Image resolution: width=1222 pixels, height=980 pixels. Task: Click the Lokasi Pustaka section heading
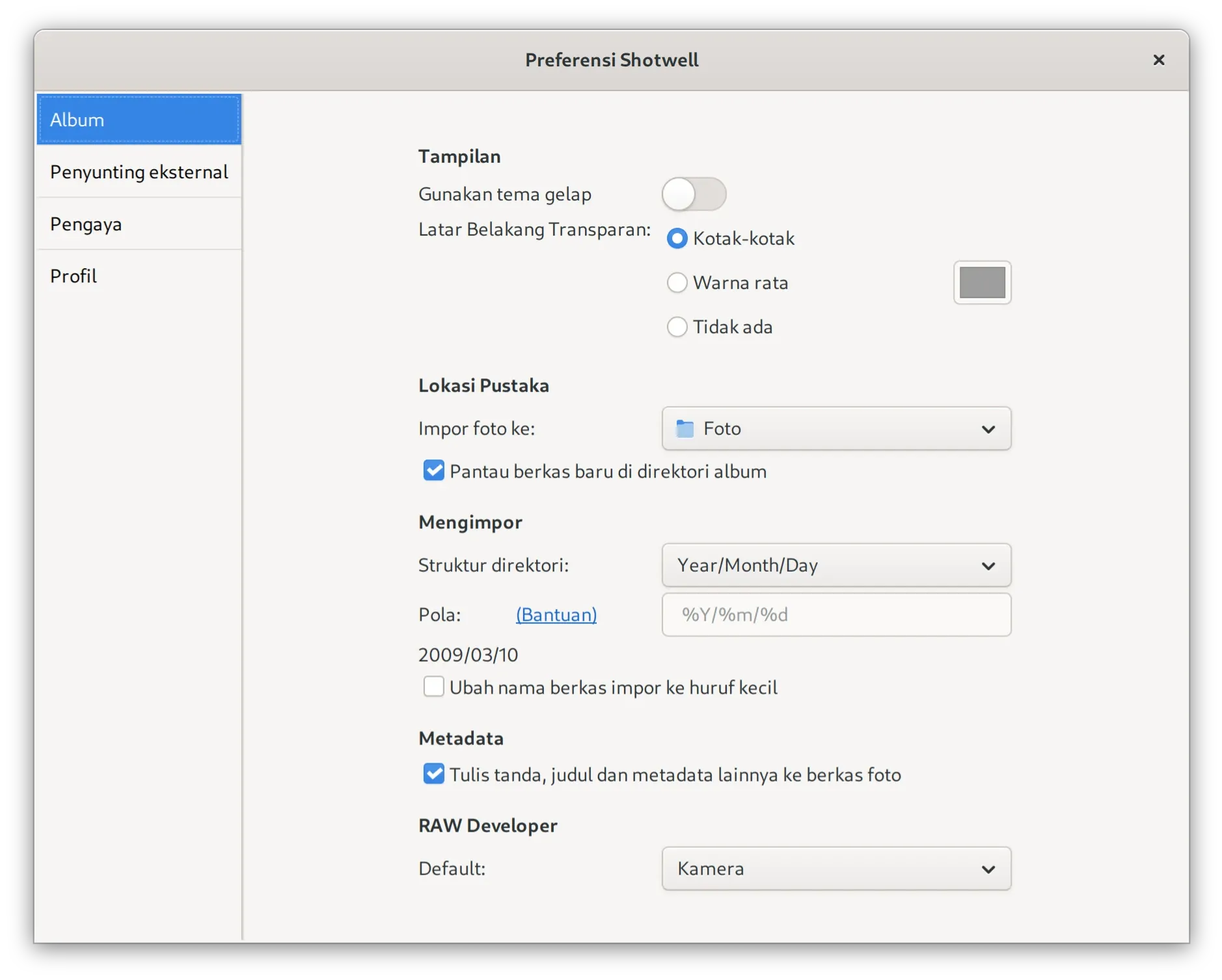483,385
